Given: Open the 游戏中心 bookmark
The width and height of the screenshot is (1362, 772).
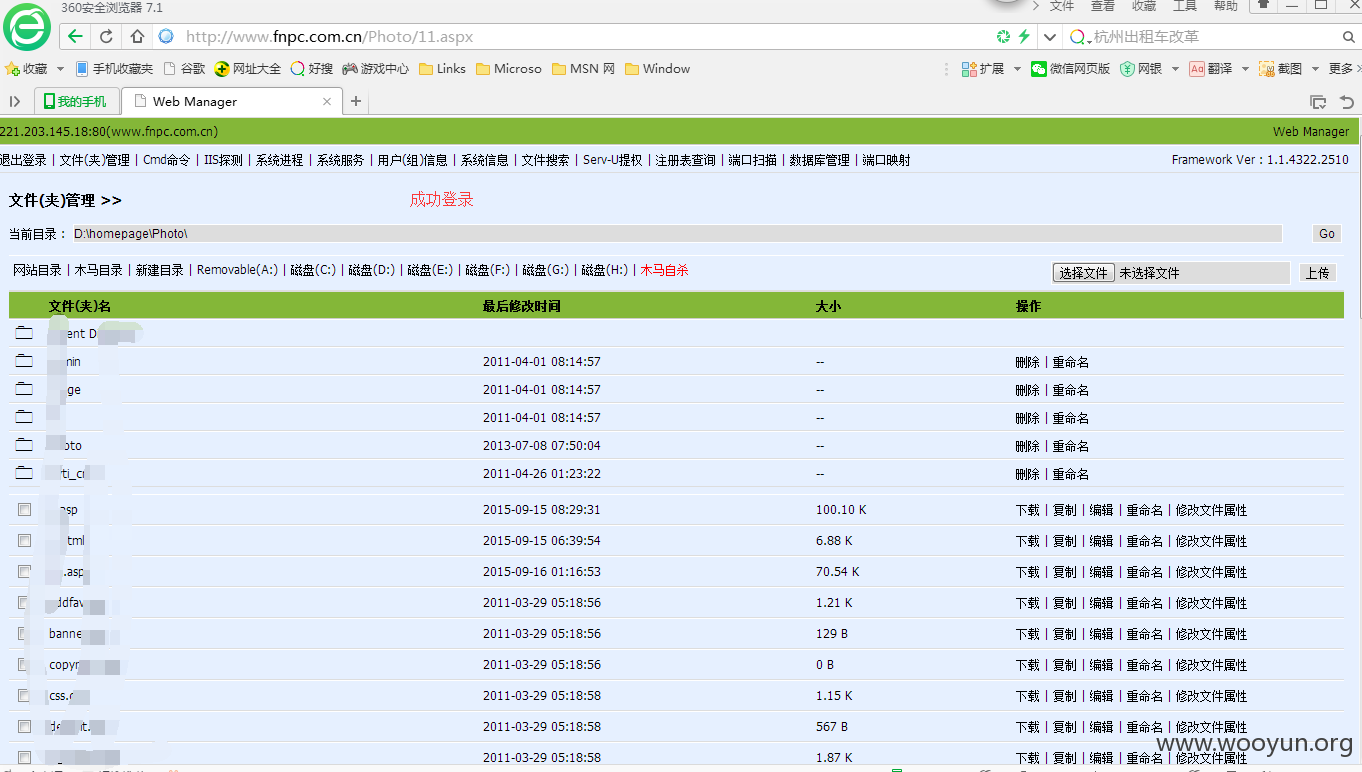Looking at the screenshot, I should point(375,69).
